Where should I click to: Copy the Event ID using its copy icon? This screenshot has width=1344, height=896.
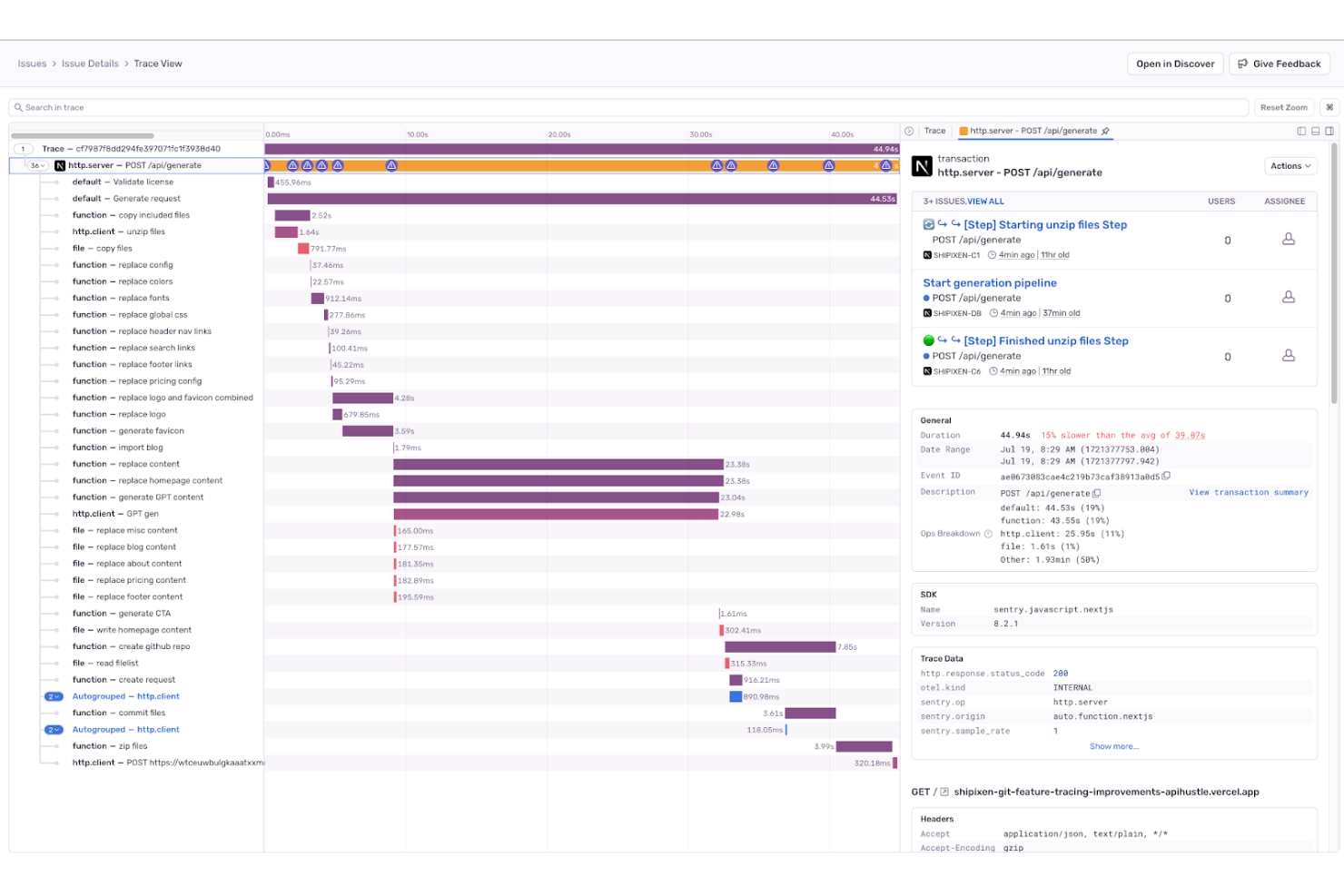(1166, 475)
